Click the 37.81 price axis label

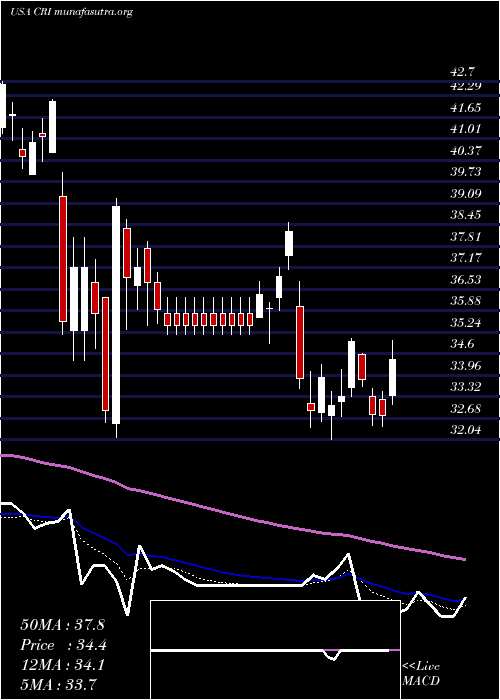pyautogui.click(x=466, y=236)
